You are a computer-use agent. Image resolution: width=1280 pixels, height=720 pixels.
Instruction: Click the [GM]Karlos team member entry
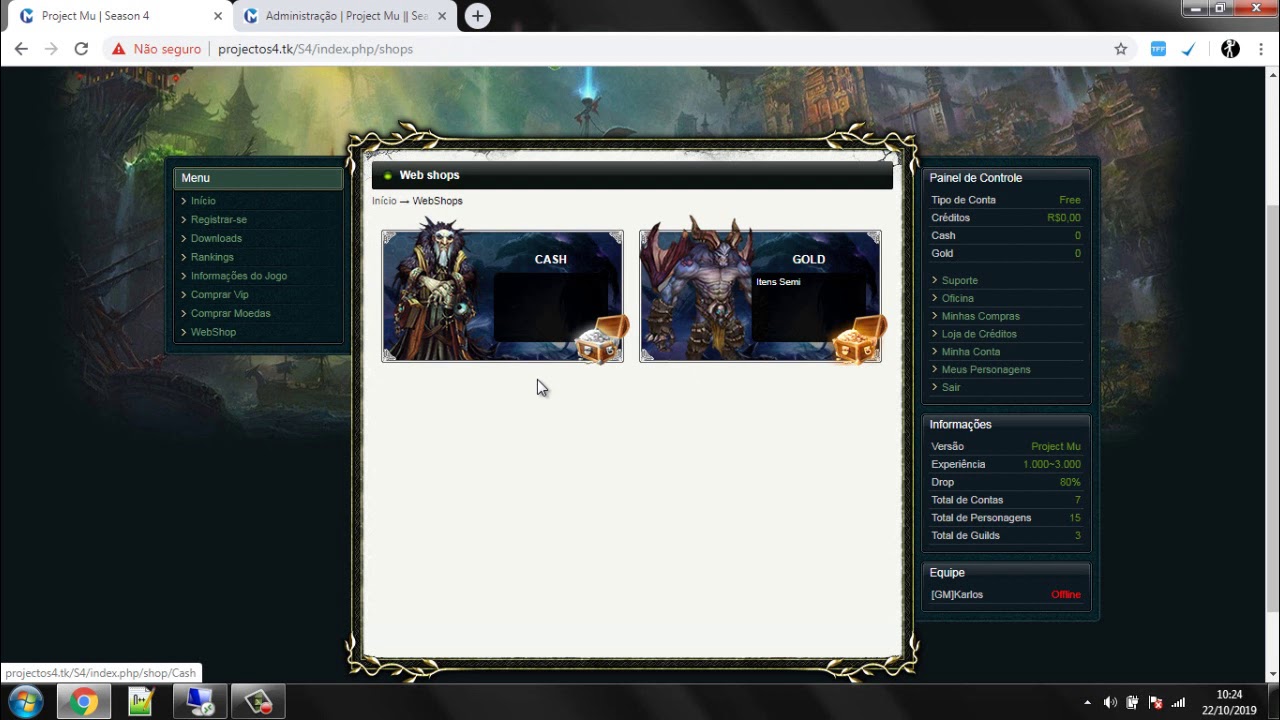click(x=957, y=595)
